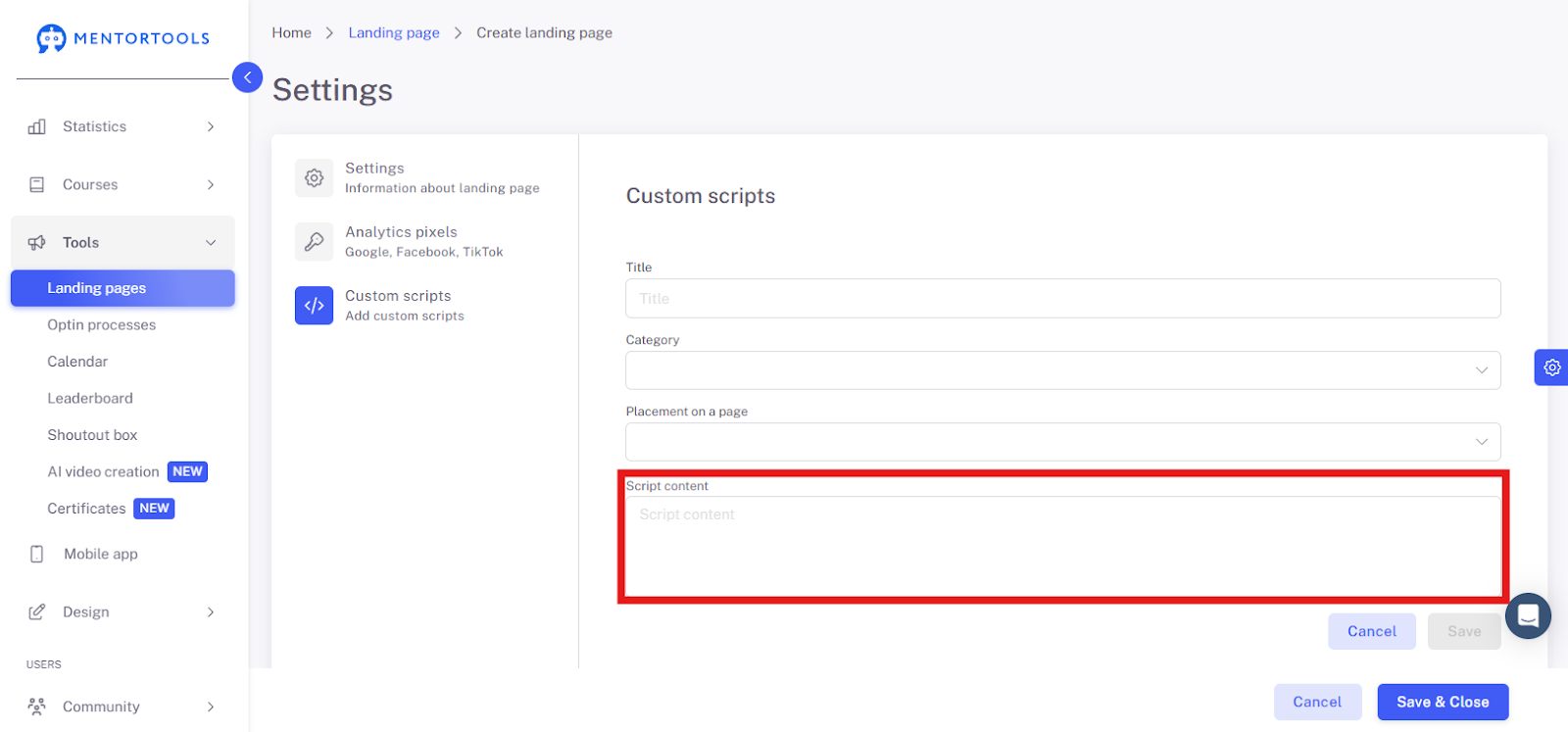Collapse the sidebar with the blue arrow button
Screen dimensions: 1568x732
pos(247,77)
